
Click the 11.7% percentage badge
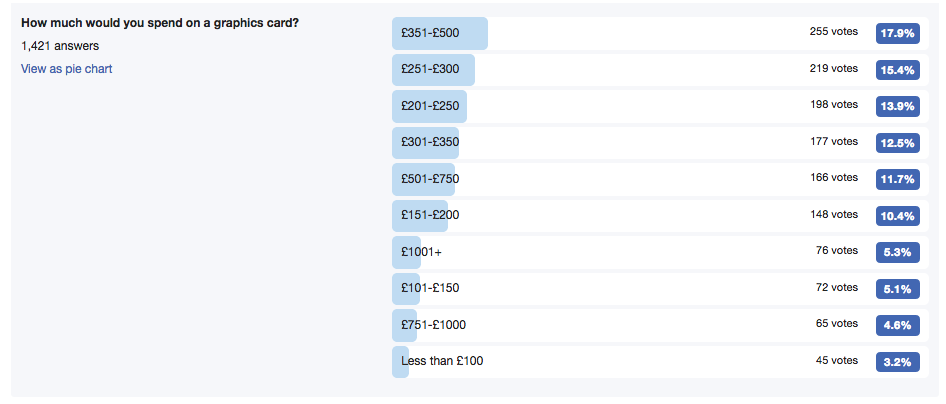897,179
